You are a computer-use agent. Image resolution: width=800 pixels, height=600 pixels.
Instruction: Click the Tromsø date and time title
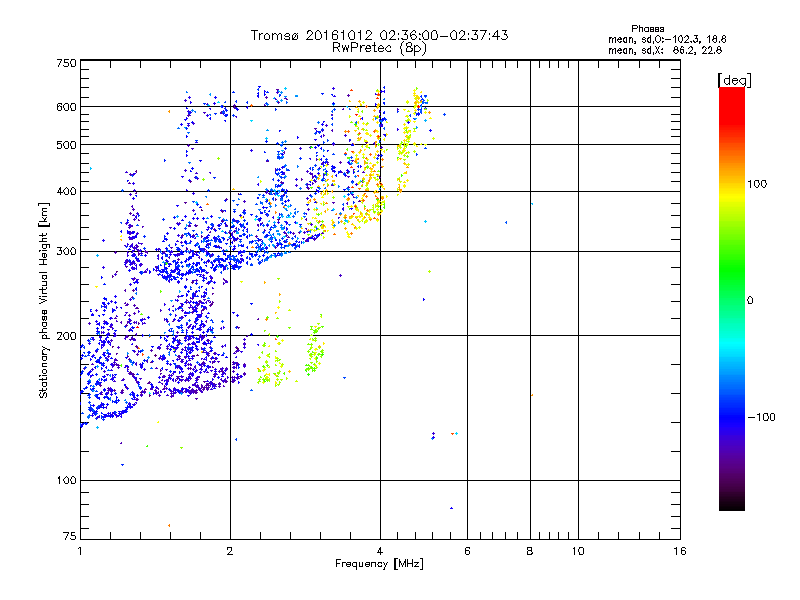(379, 35)
